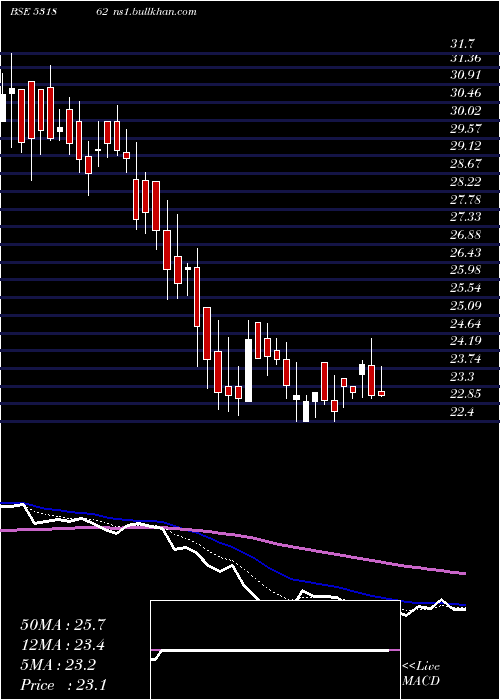Screen dimensions: 500x700
Task: Click the 28.67 price level label
Action: pyautogui.click(x=466, y=164)
